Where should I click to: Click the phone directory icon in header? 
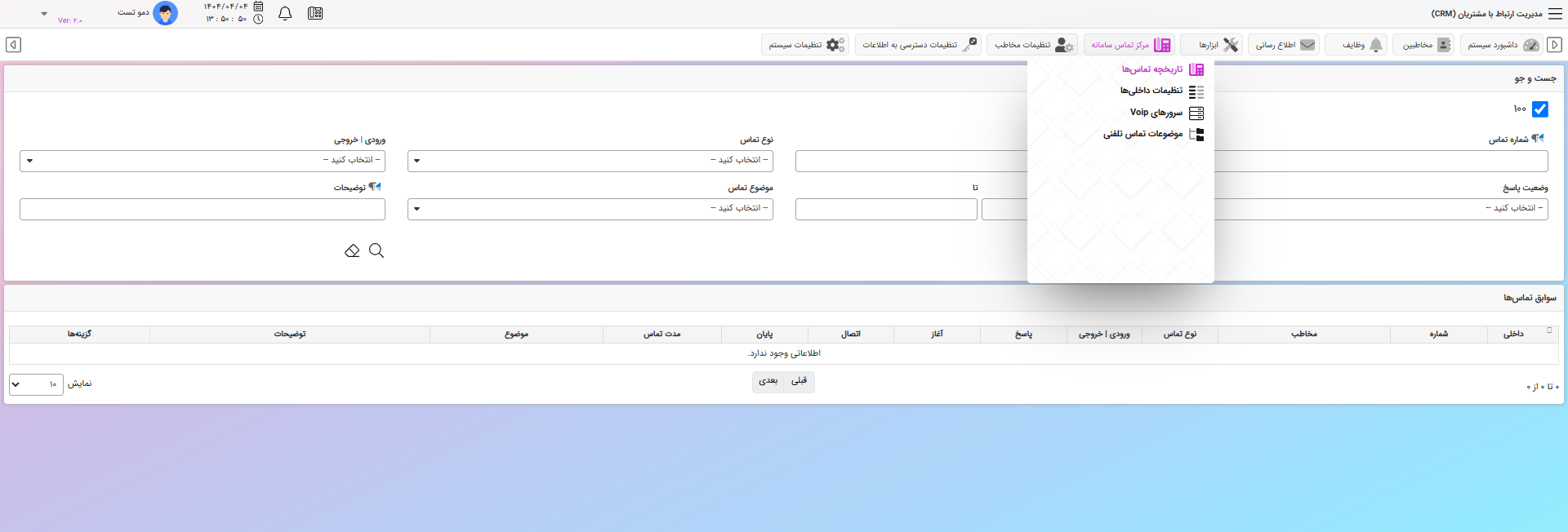[315, 13]
